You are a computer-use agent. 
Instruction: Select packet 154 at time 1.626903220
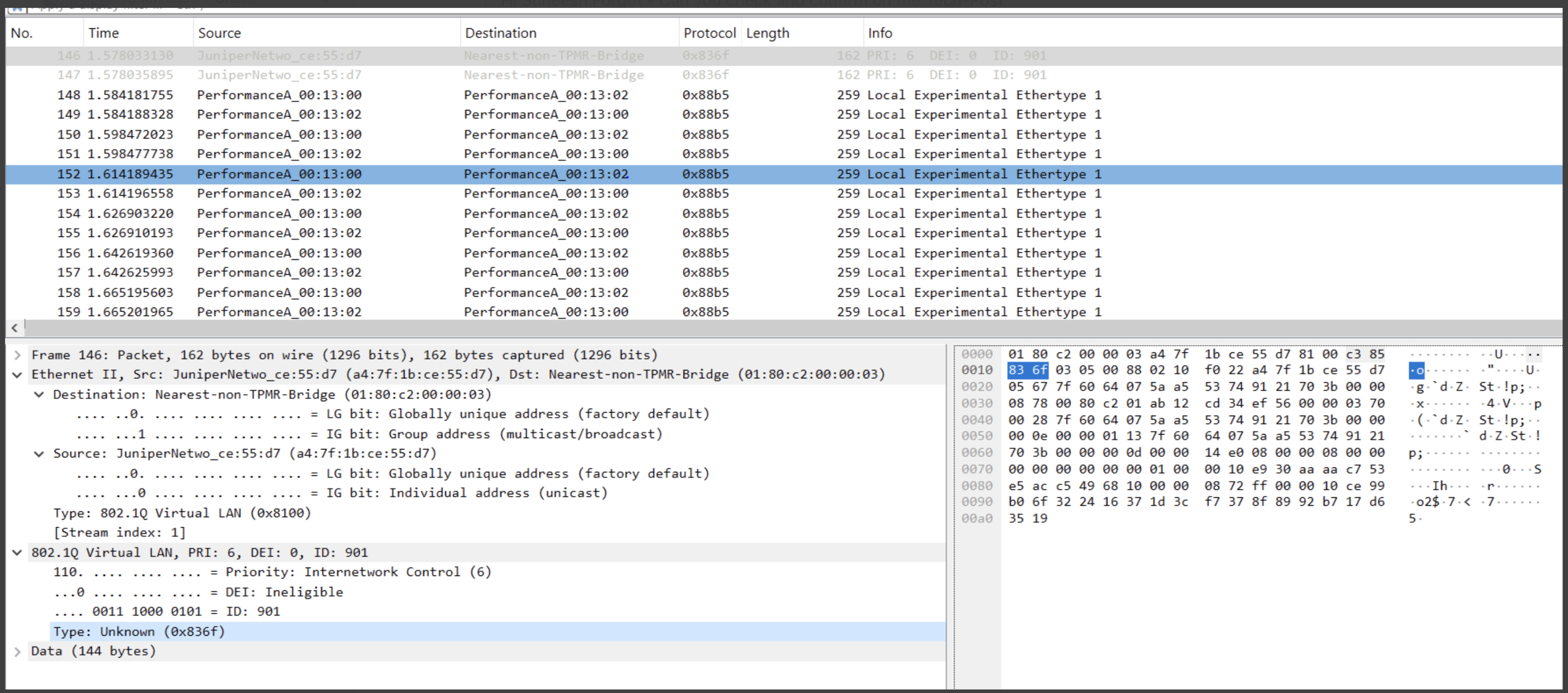pos(784,214)
